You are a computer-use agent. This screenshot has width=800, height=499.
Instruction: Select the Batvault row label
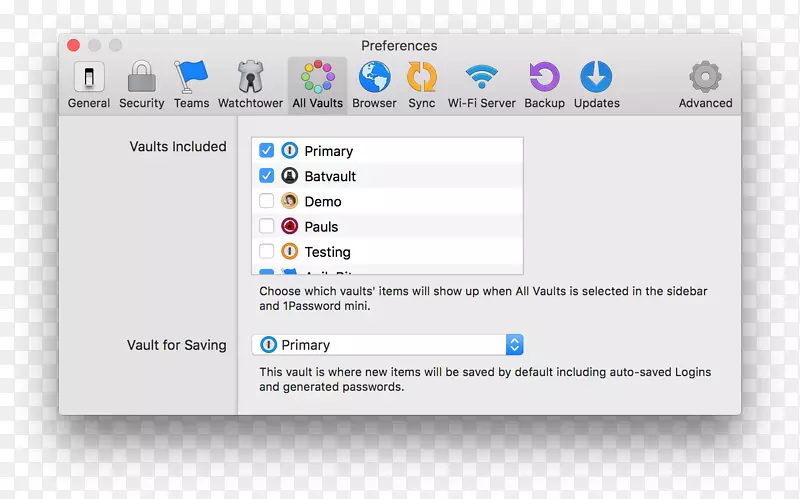pyautogui.click(x=330, y=176)
